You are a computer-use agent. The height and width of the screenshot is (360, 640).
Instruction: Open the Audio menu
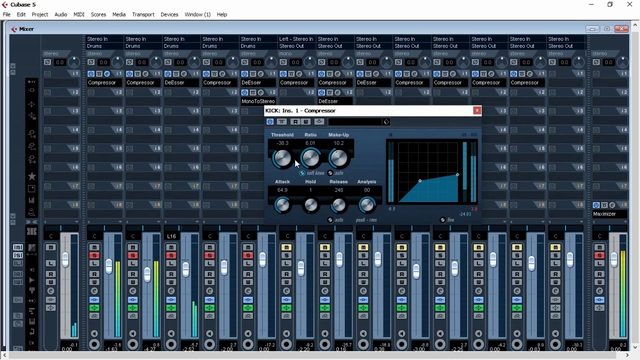pos(61,14)
